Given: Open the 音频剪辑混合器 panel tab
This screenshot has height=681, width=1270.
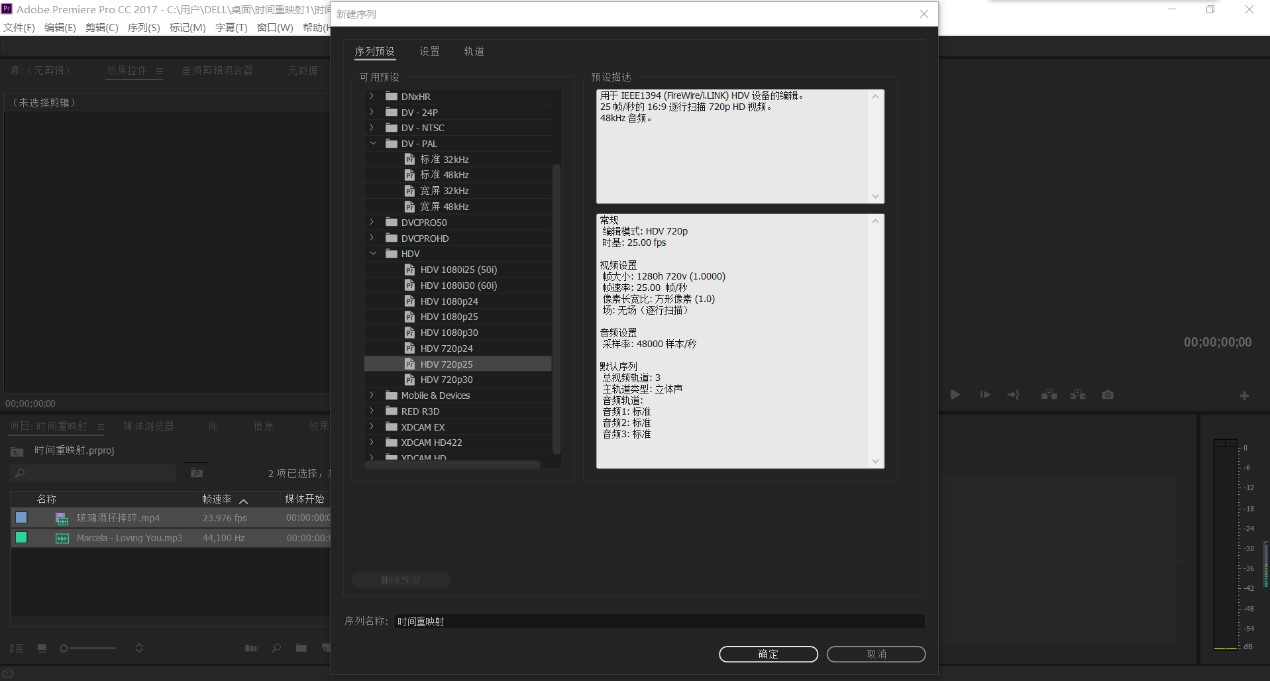Looking at the screenshot, I should pyautogui.click(x=217, y=71).
